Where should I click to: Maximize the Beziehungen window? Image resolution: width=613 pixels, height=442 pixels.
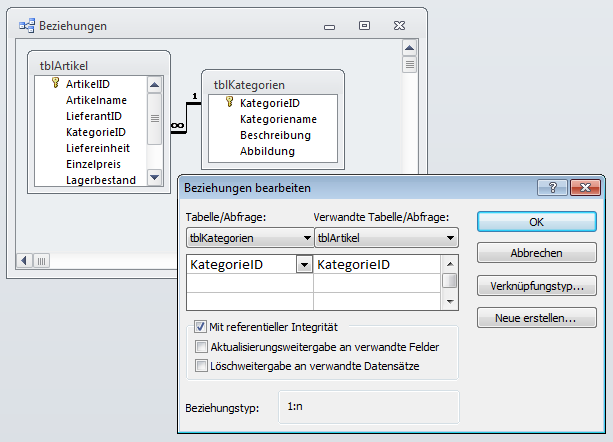click(x=365, y=25)
